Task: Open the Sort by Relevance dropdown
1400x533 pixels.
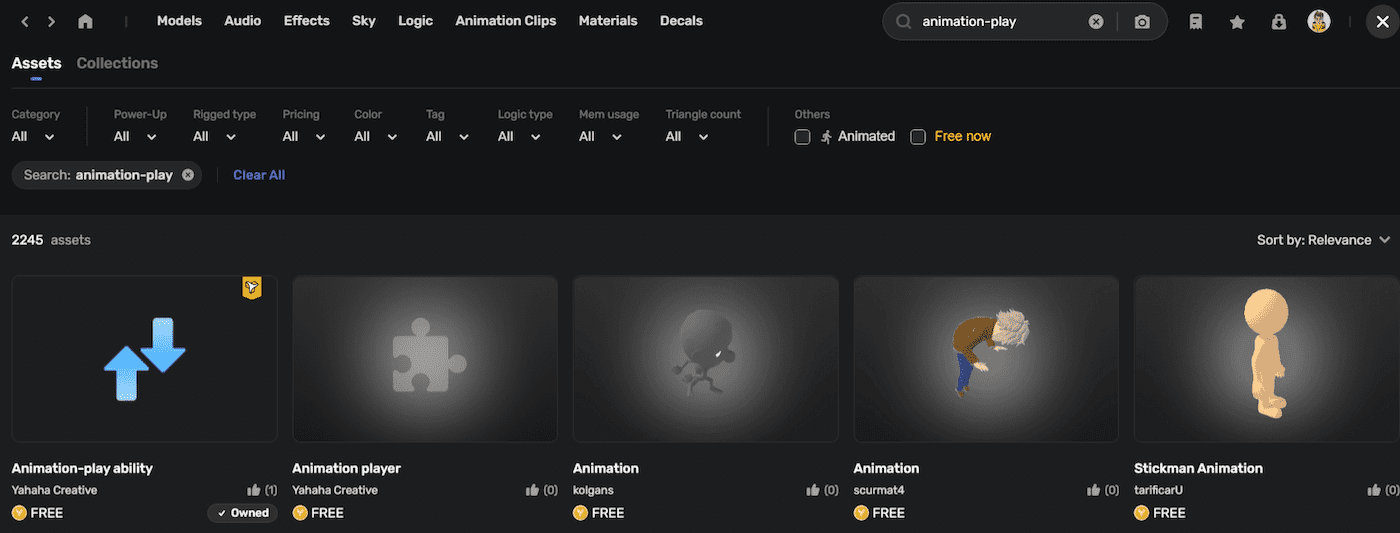Action: 1323,240
